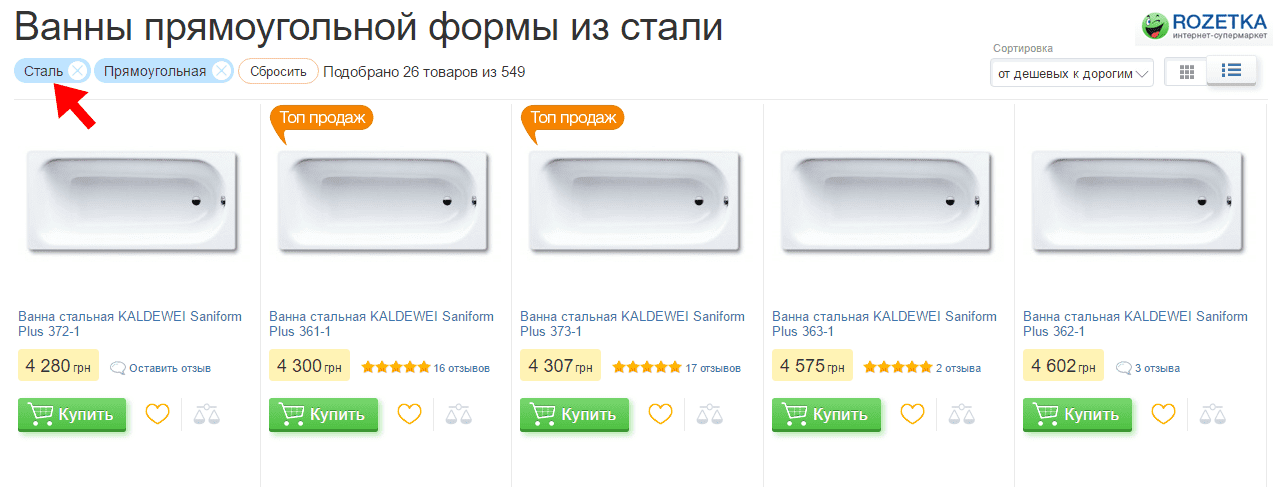Remove the Сталь filter tag
Screen dimensions: 1278x487
77,71
